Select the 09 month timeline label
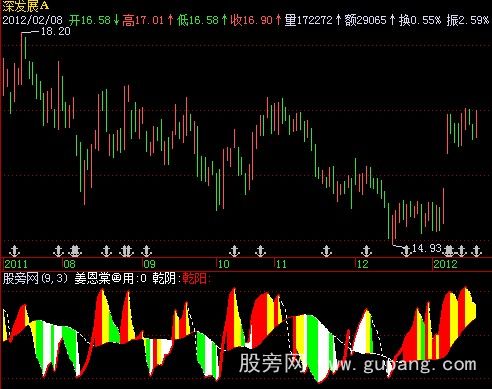 point(149,264)
